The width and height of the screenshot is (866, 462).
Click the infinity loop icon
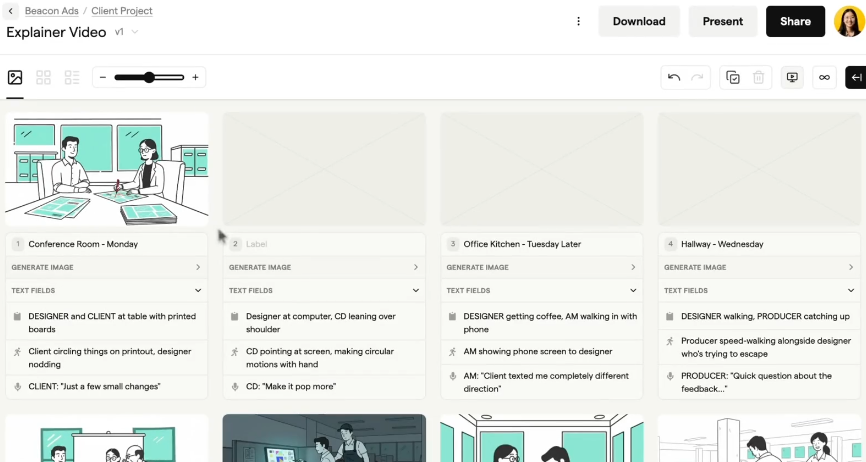[824, 77]
